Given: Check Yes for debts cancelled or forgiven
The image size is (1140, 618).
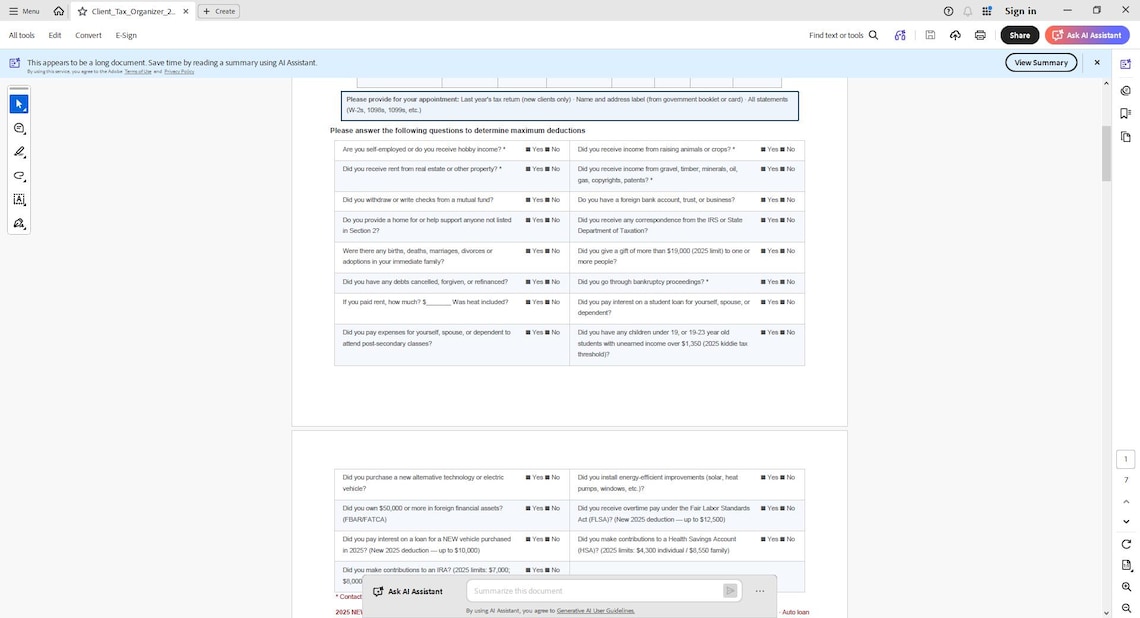Looking at the screenshot, I should coord(529,281).
